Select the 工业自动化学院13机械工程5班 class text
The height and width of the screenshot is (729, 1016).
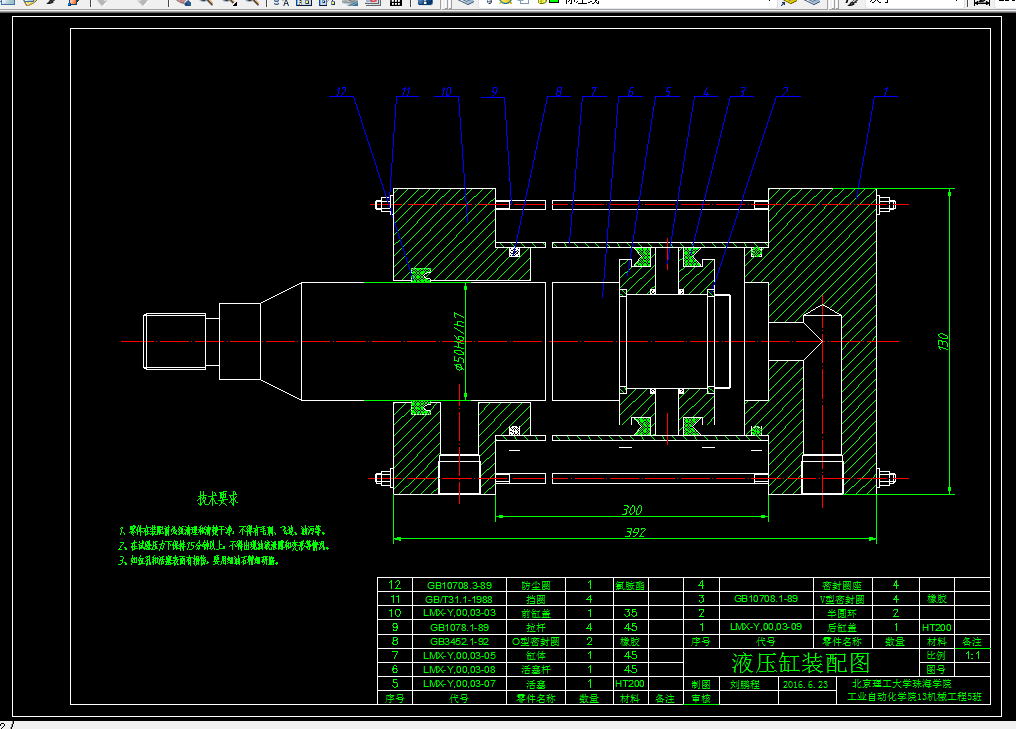tap(914, 697)
